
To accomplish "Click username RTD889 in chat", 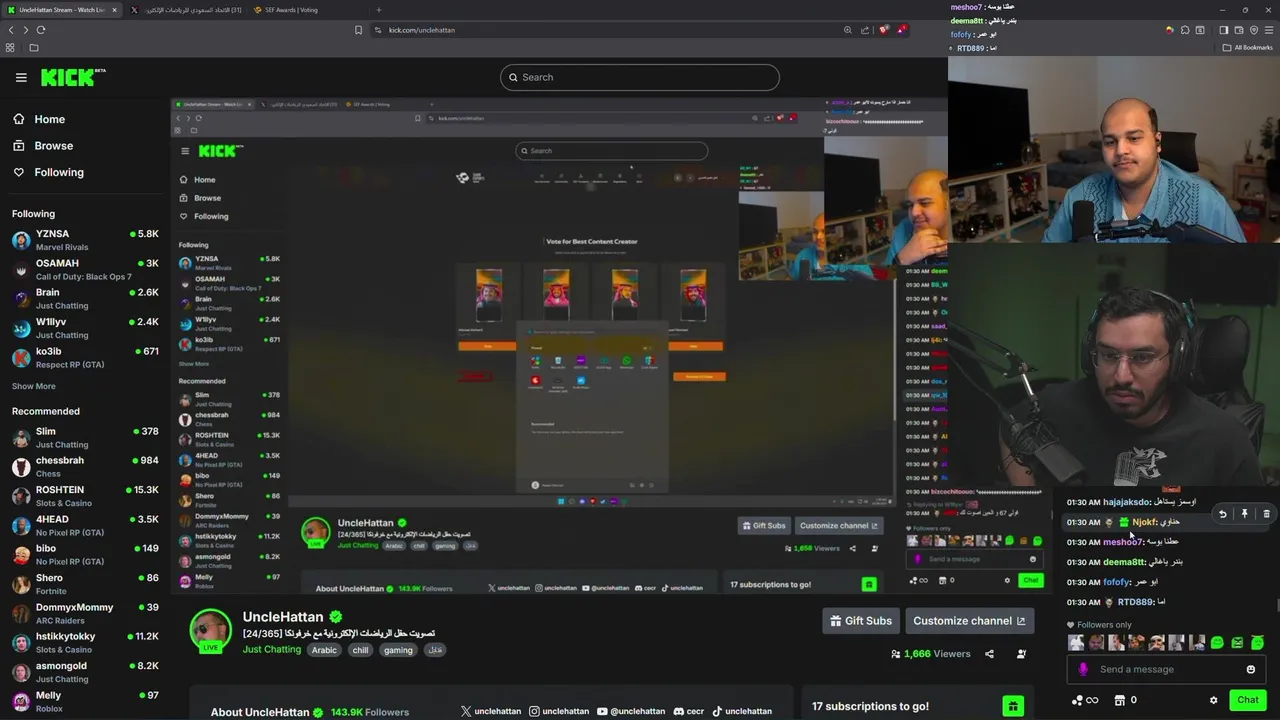I will 1136,602.
